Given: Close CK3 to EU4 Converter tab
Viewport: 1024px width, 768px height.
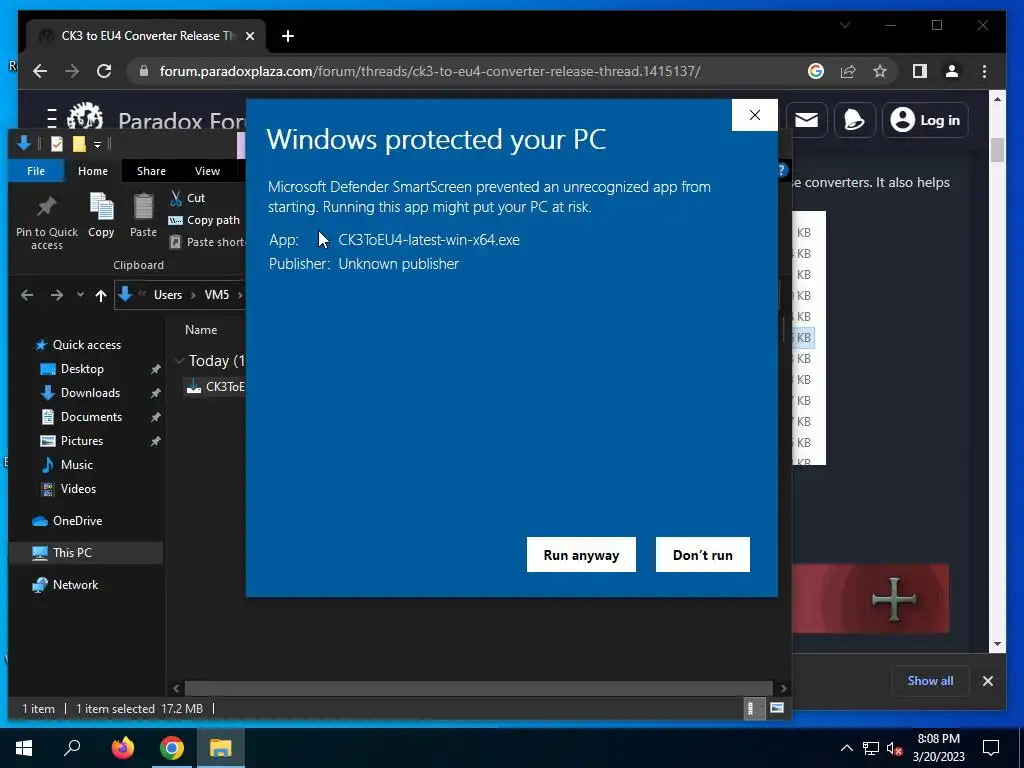Looking at the screenshot, I should [x=249, y=36].
